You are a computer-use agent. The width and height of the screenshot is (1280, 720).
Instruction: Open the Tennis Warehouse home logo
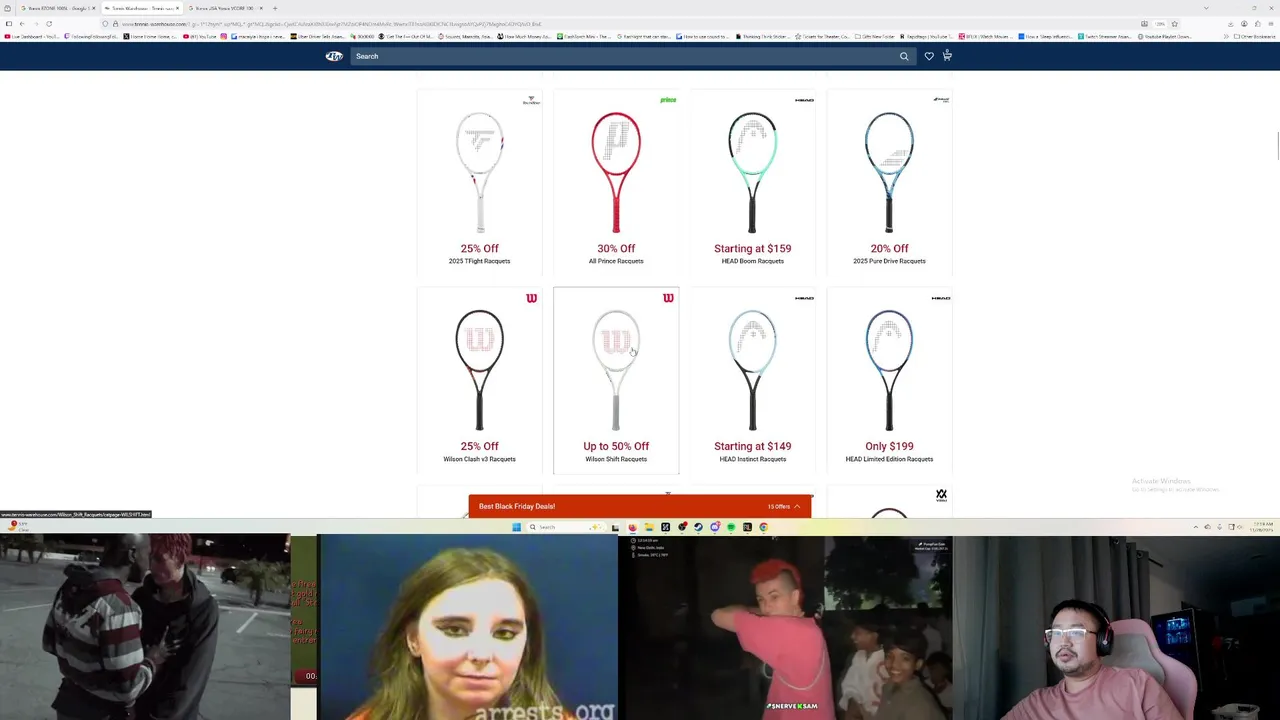(334, 56)
